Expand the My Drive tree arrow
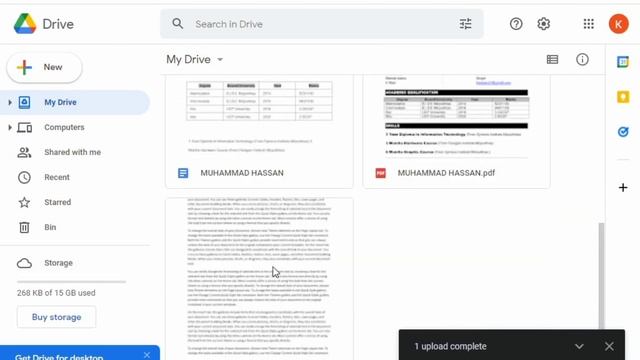 10,102
